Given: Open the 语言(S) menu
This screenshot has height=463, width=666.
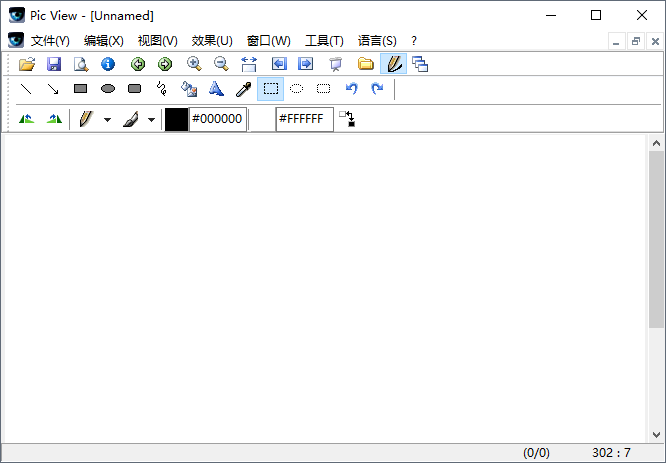Looking at the screenshot, I should (x=377, y=41).
